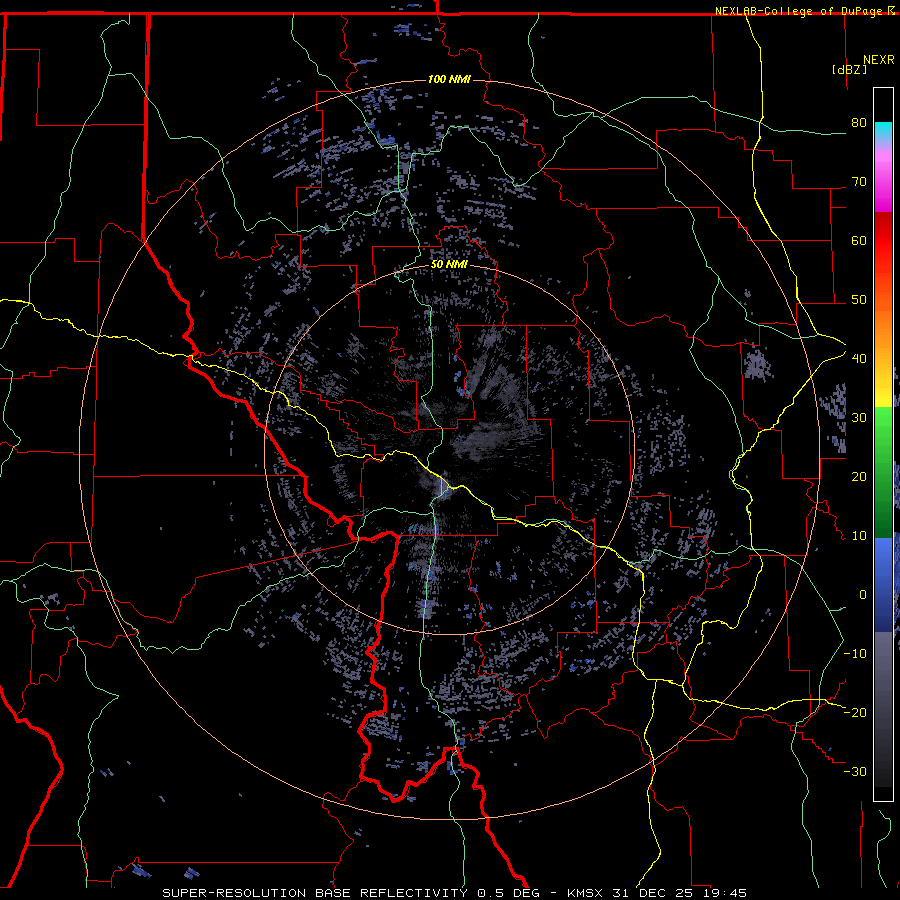This screenshot has width=900, height=900.
Task: Select the 60 value on dBZ scale
Action: (858, 241)
